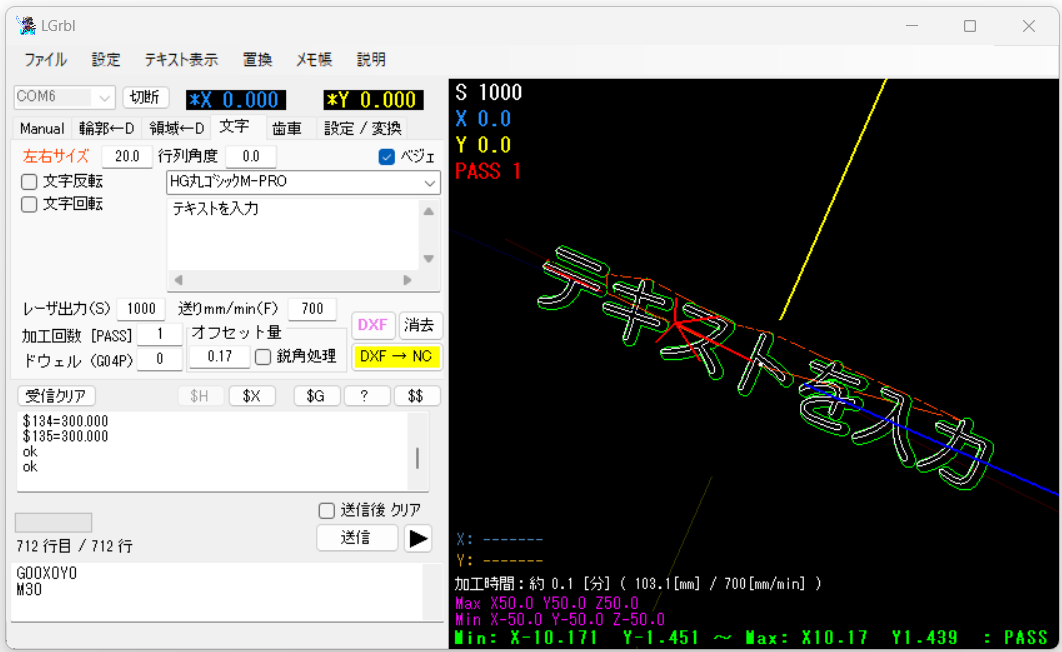Click the $G button

(x=316, y=396)
